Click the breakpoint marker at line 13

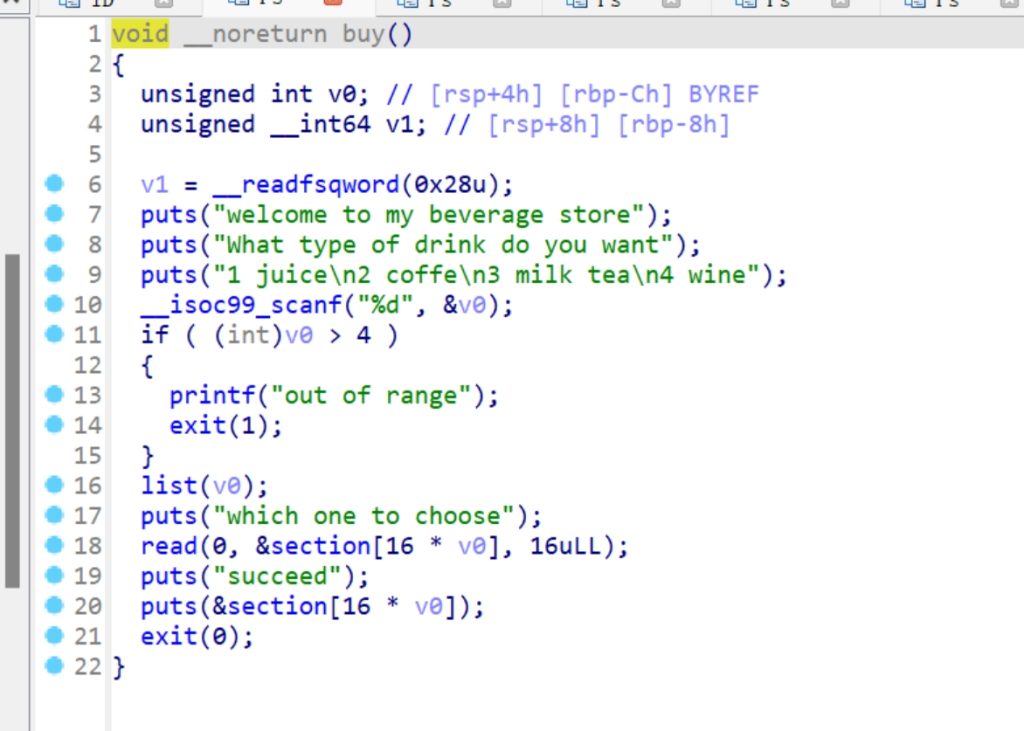pos(54,394)
